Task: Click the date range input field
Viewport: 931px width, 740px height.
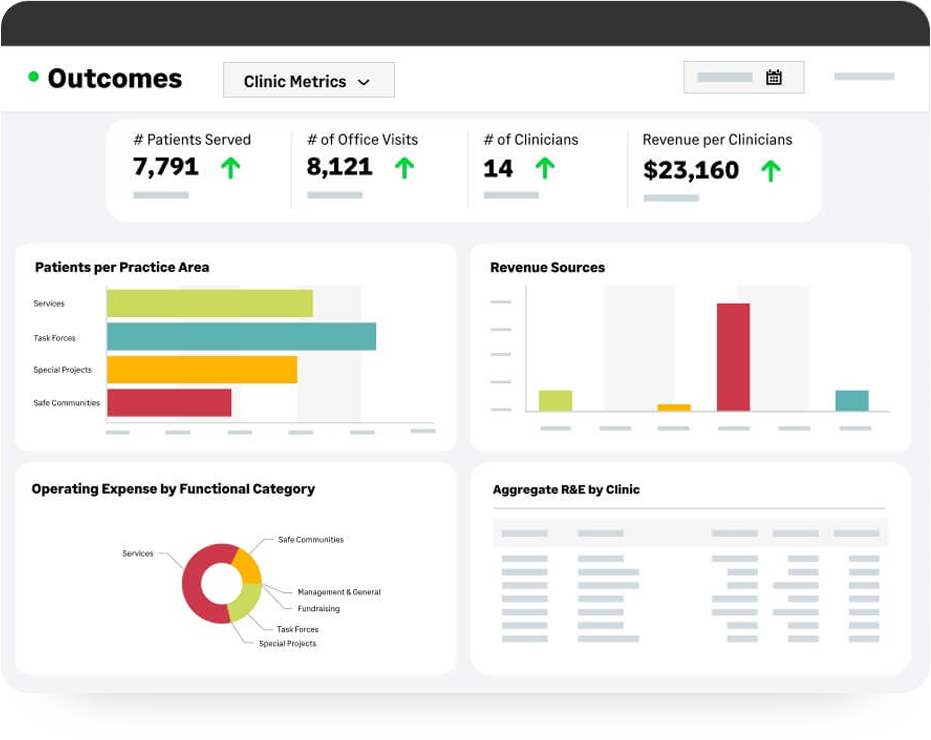Action: [x=744, y=77]
